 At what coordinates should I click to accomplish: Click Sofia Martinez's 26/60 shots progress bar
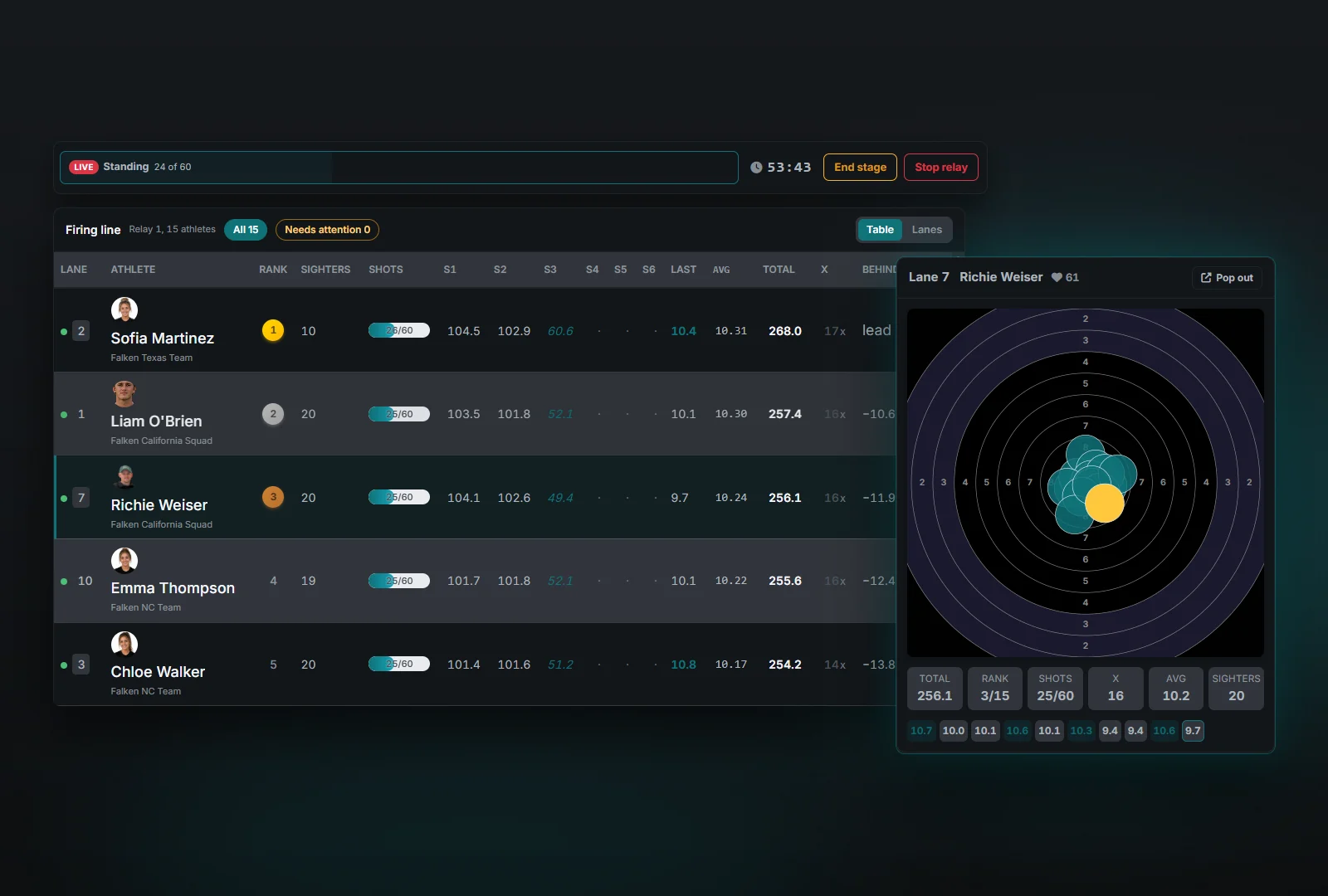tap(399, 330)
